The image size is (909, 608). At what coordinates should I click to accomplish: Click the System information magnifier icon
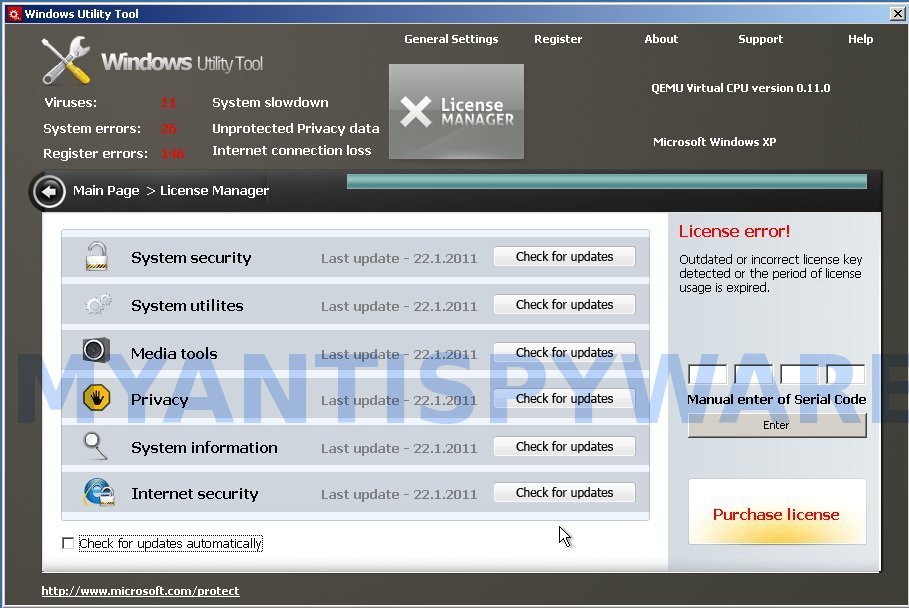[x=96, y=446]
